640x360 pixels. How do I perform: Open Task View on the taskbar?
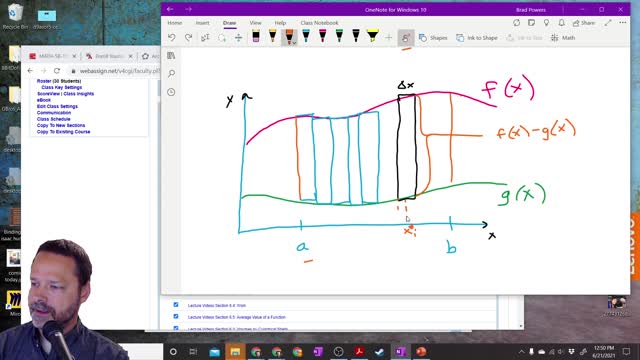pos(193,351)
